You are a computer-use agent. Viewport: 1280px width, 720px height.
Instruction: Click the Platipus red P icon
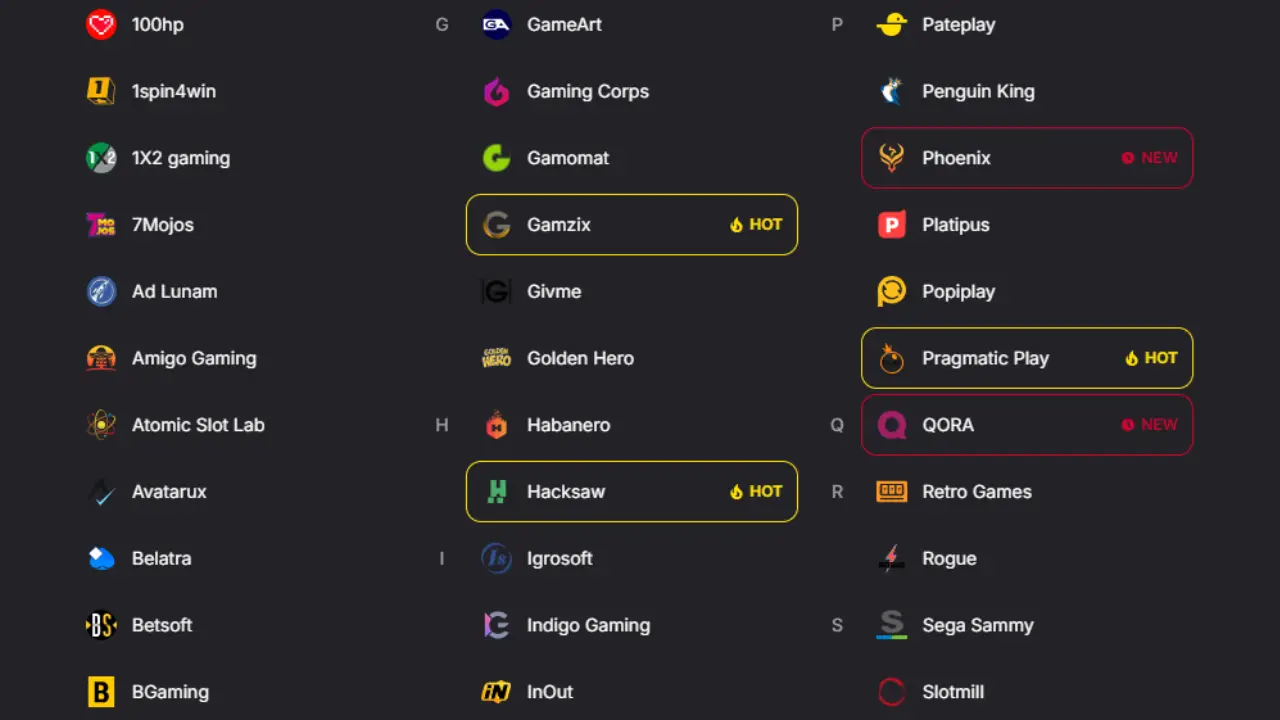point(891,225)
